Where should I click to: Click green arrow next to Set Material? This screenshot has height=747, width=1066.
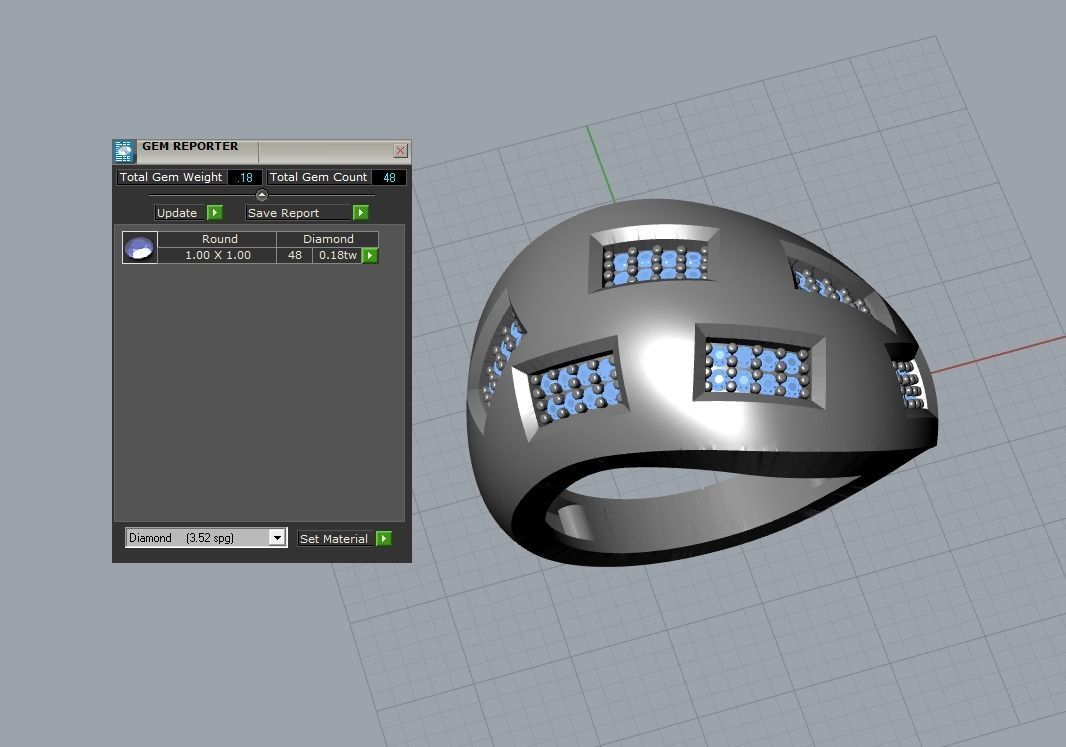[x=384, y=538]
